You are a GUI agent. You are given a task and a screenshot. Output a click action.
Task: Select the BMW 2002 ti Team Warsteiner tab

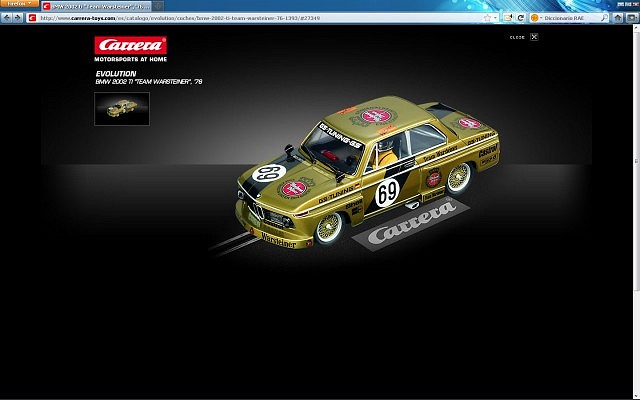(96, 6)
